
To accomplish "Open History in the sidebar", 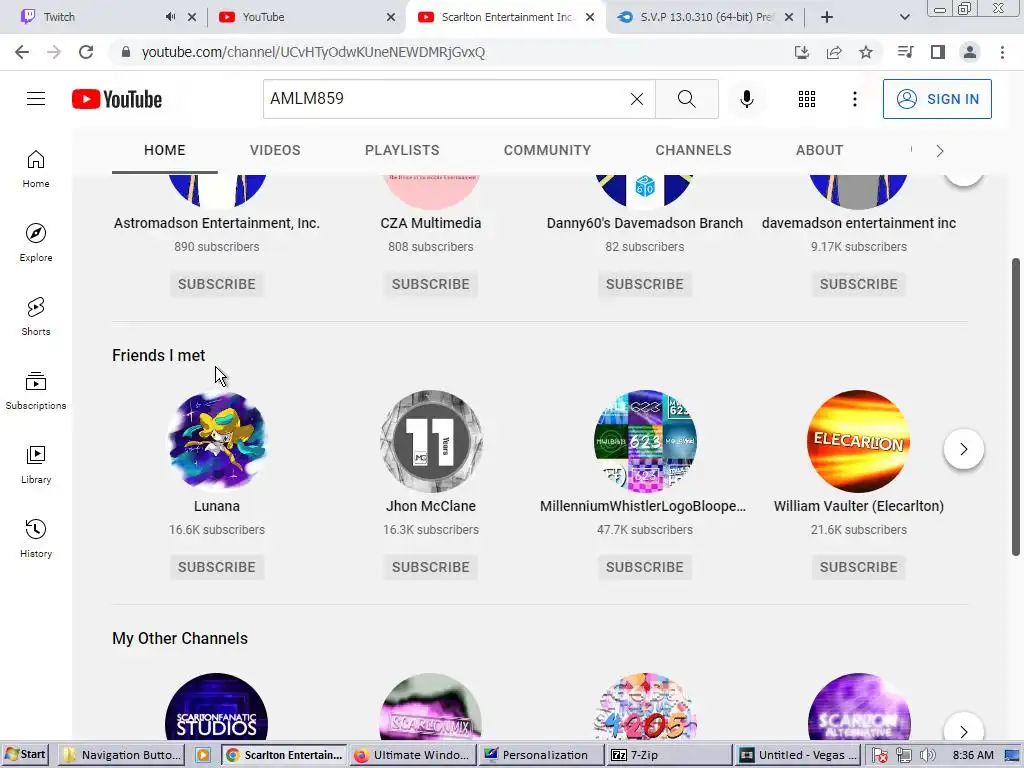I will pyautogui.click(x=36, y=539).
